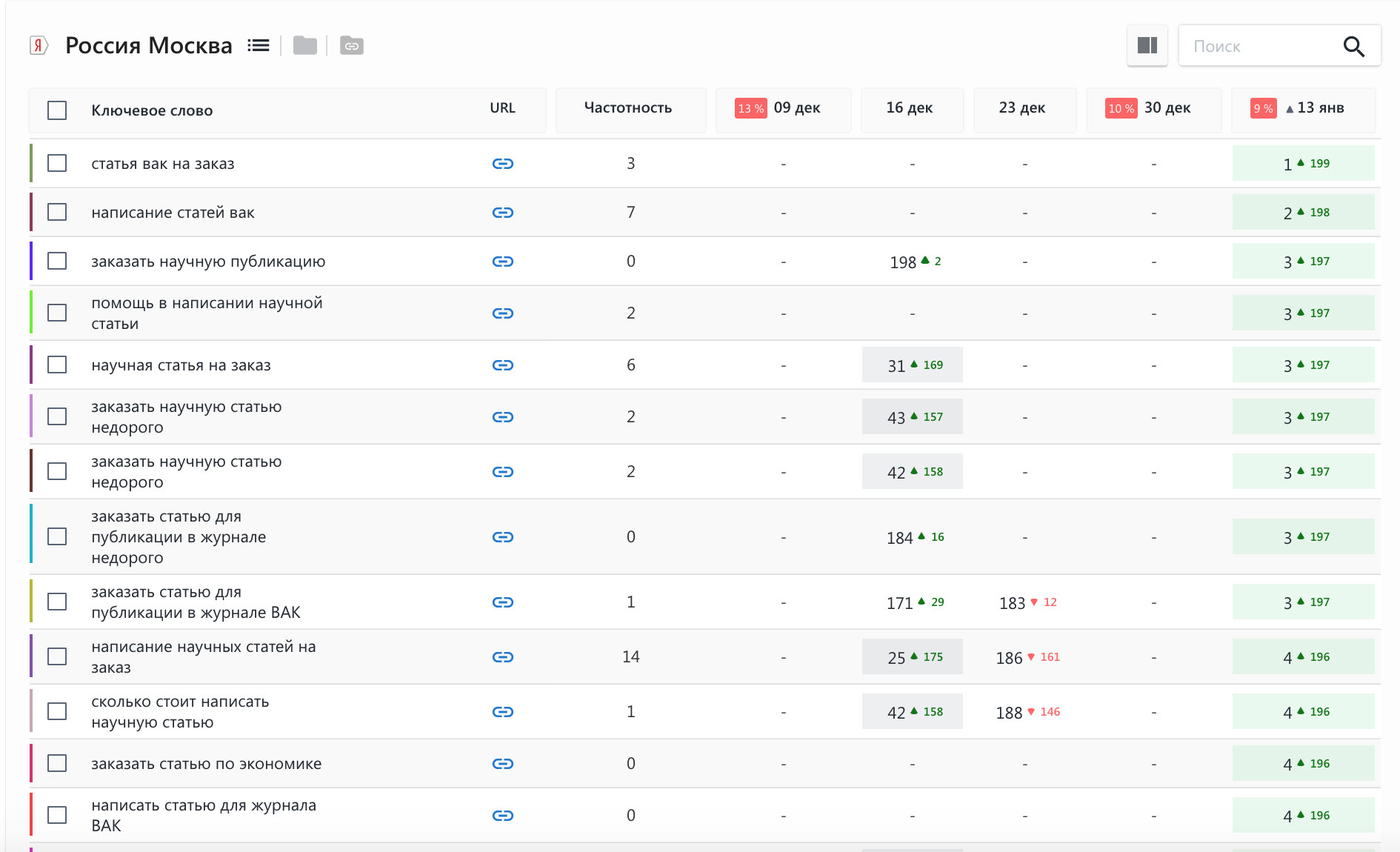Open URL link for статья вак на заказ
The width and height of the screenshot is (1400, 852).
click(503, 164)
